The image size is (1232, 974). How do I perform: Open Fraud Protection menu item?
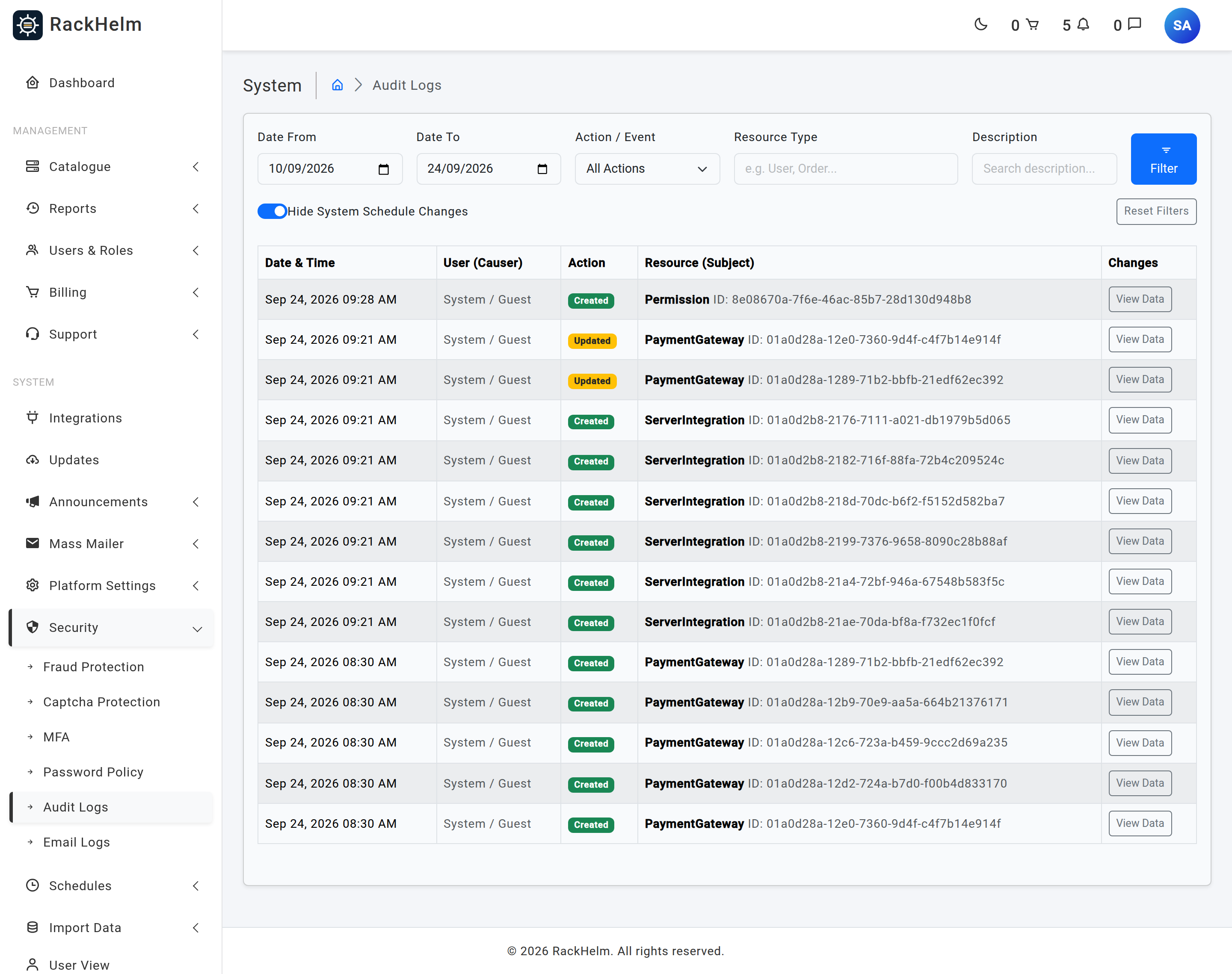(x=94, y=667)
